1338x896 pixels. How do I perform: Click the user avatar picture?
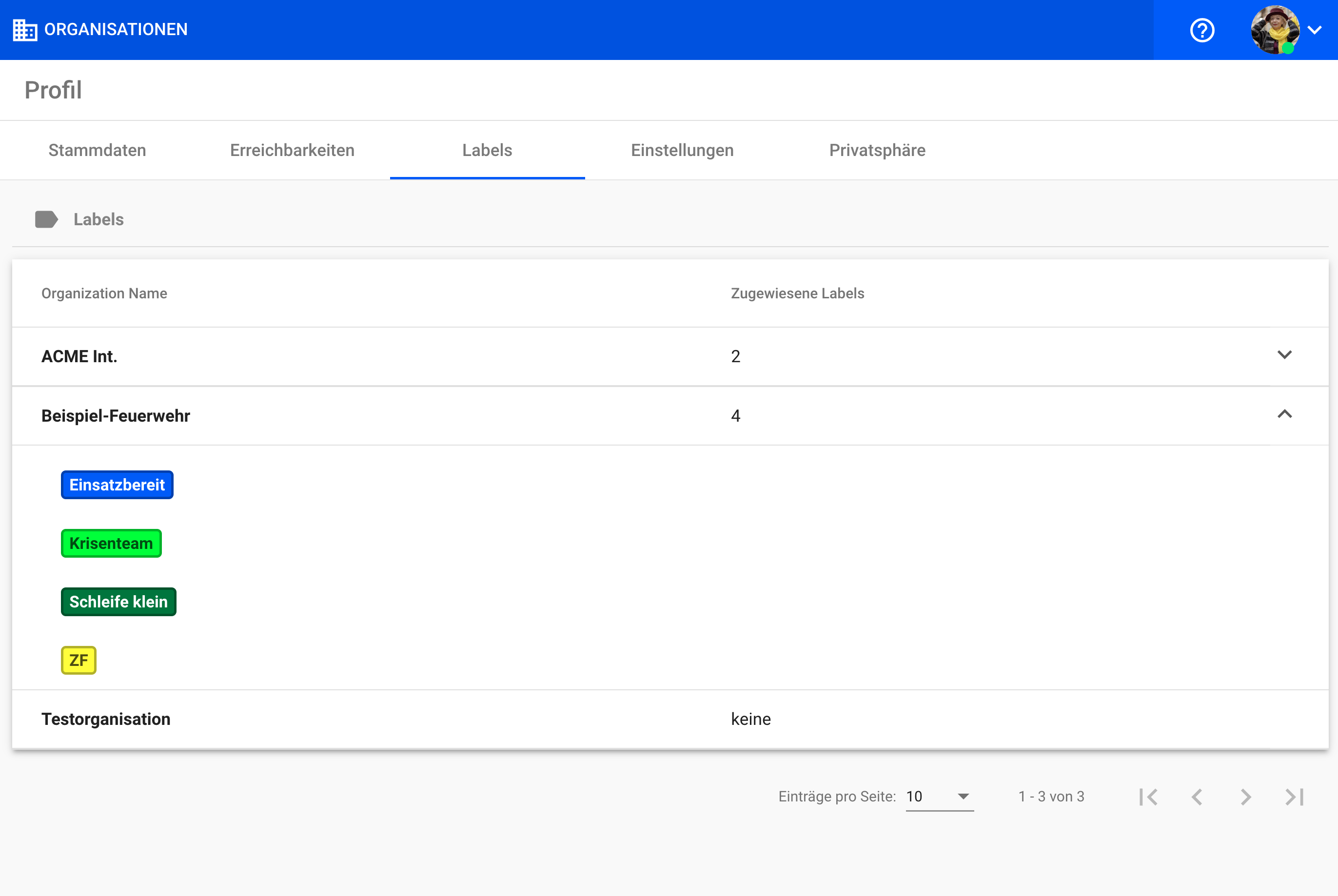pyautogui.click(x=1275, y=30)
